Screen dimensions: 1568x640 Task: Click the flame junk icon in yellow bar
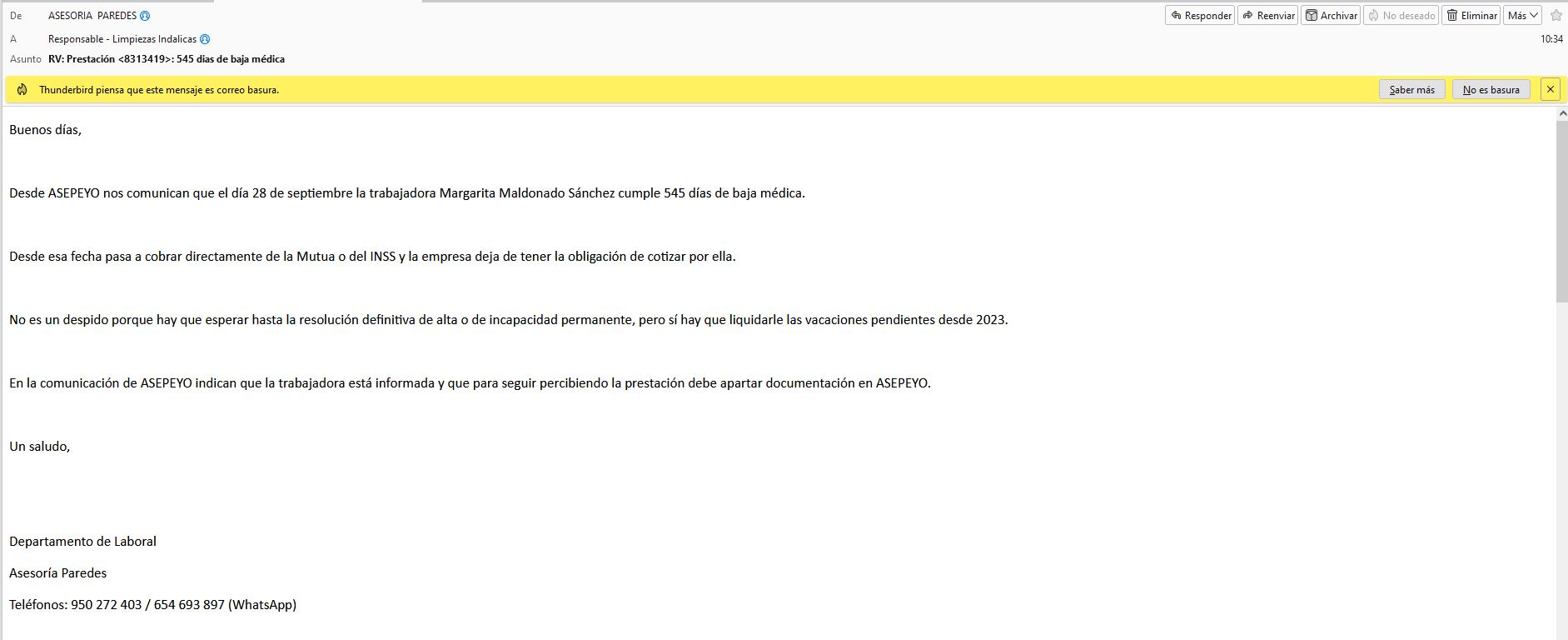click(x=22, y=90)
